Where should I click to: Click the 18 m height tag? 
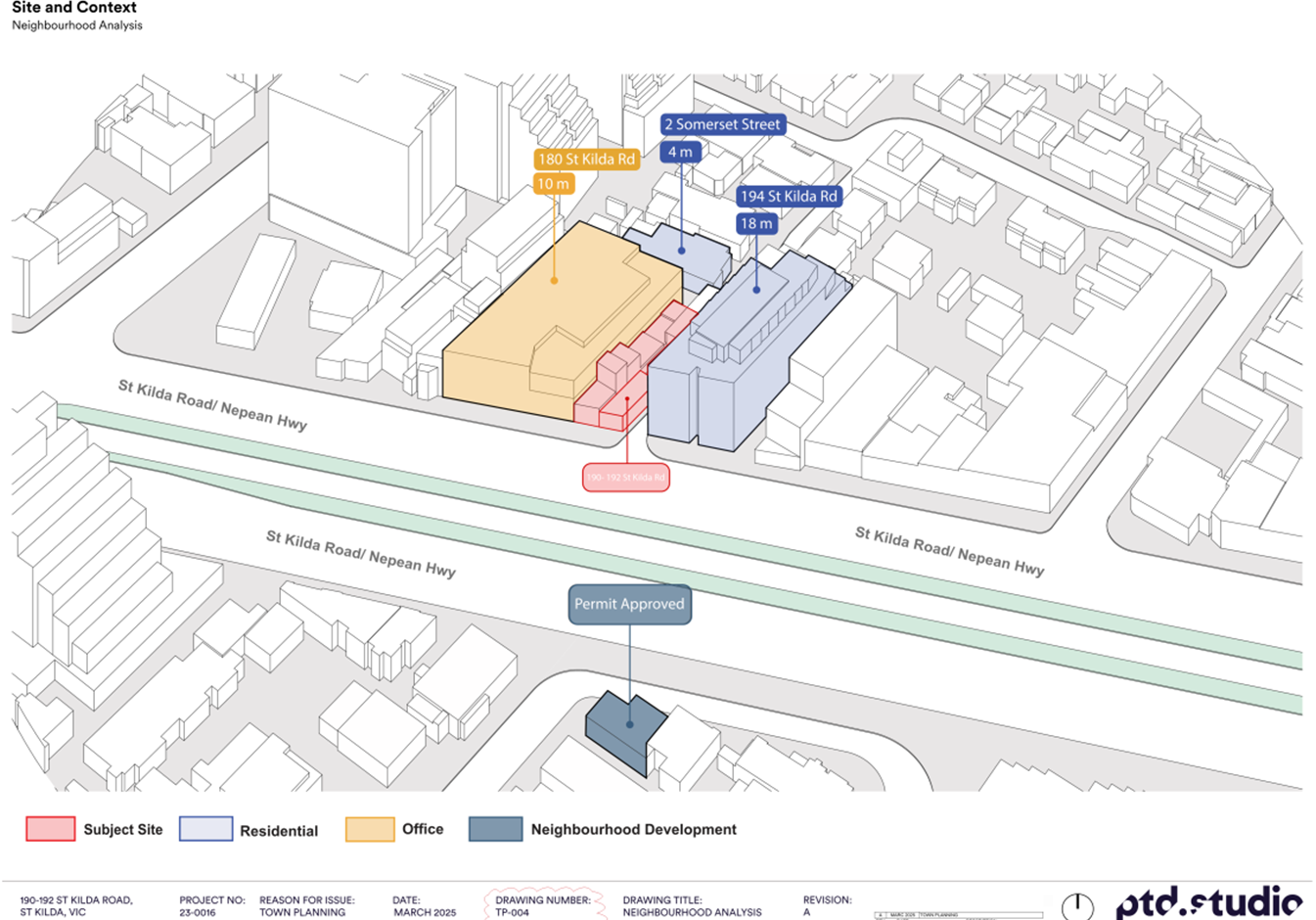[x=756, y=223]
